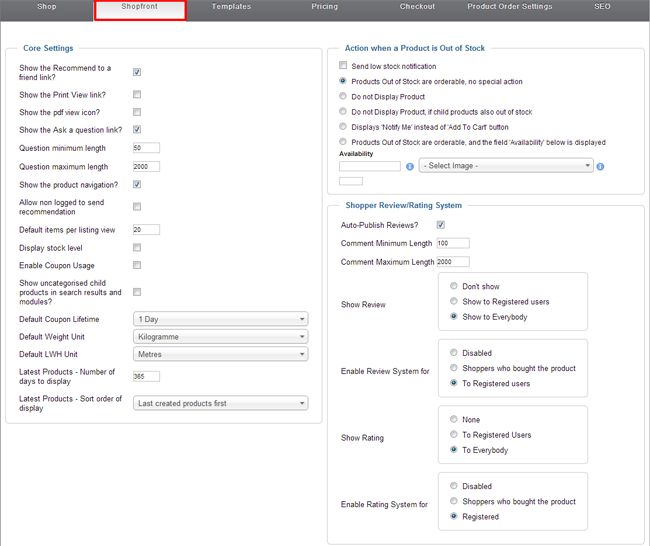The height and width of the screenshot is (546, 650).
Task: Switch to the Templates tab
Action: [231, 7]
